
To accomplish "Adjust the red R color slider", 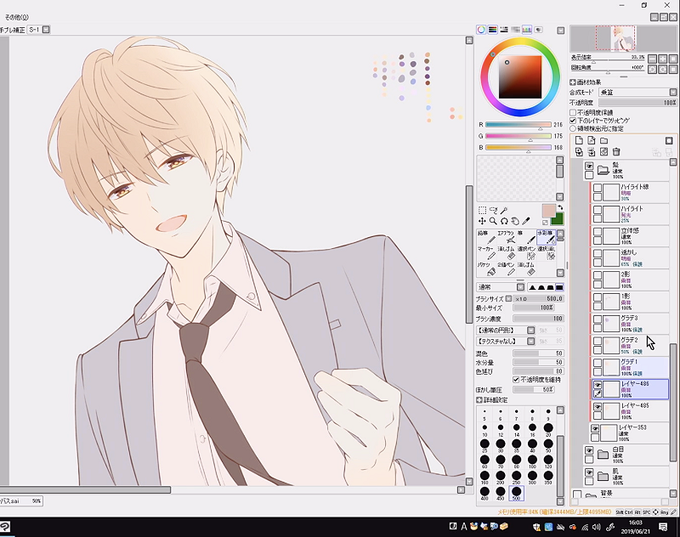I will (x=518, y=125).
